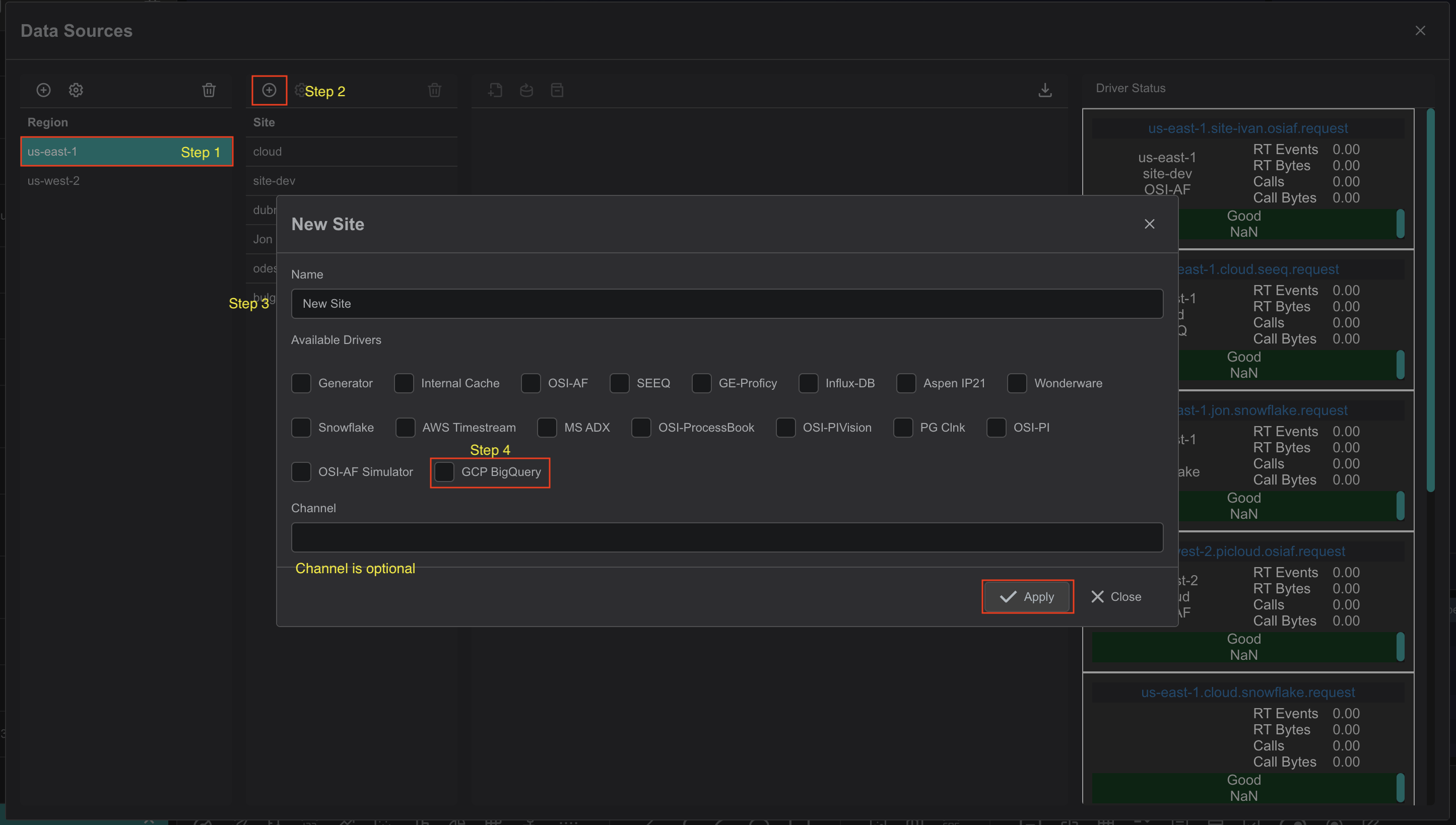
Task: Select the us-east-1 region
Action: [x=126, y=152]
